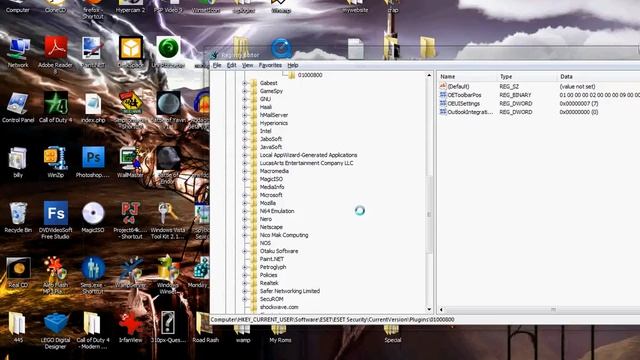Expand the Nero registry key
This screenshot has height=360, width=640.
click(x=244, y=219)
